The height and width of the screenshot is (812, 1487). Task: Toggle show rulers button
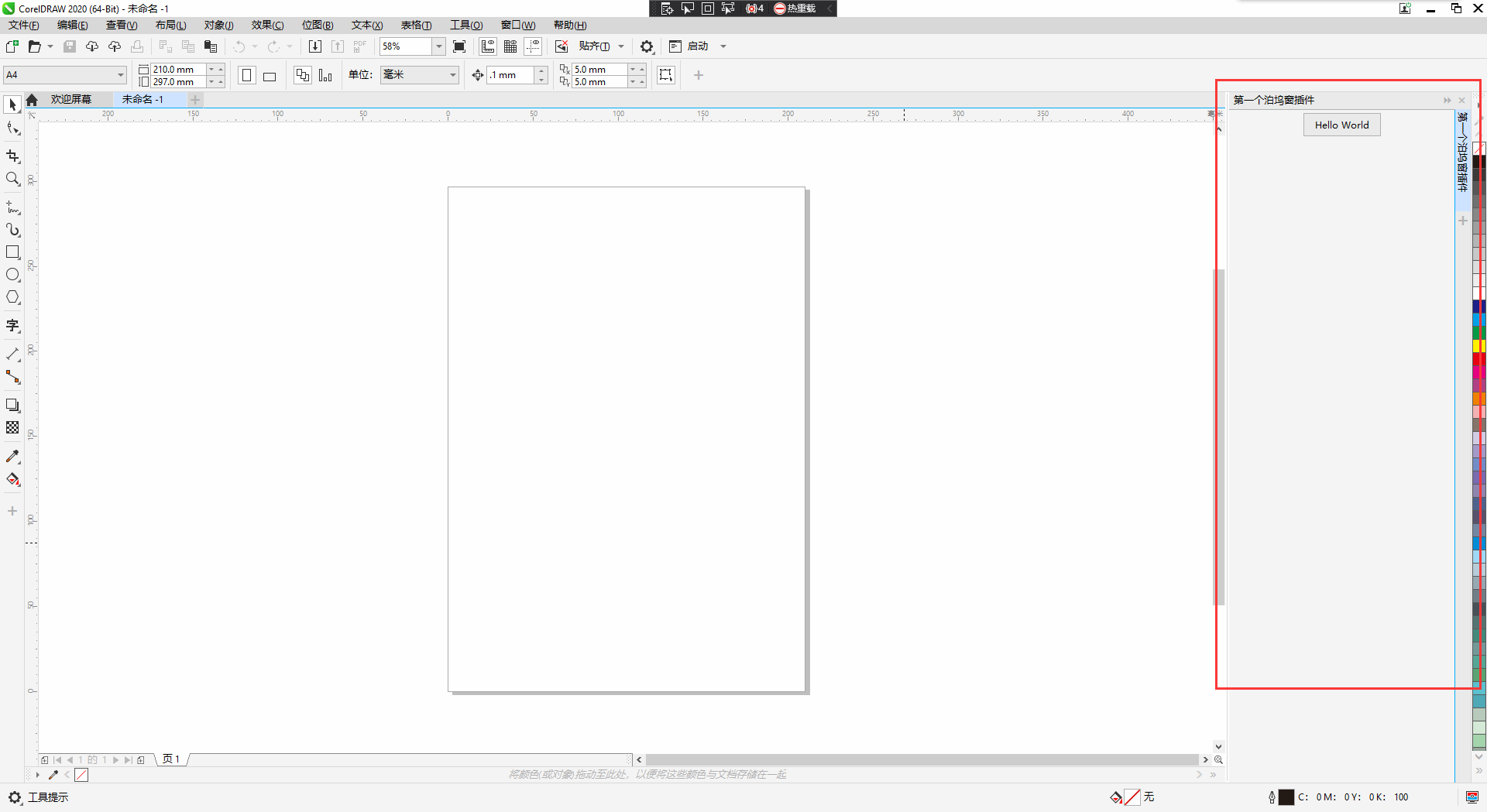pos(488,46)
